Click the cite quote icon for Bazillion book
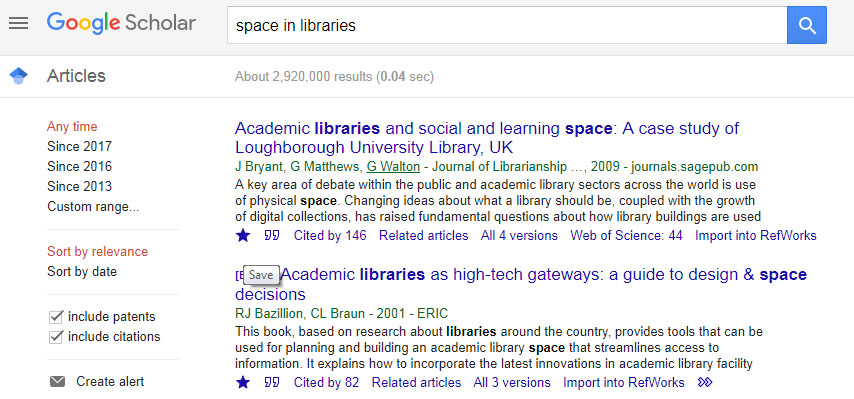854x399 pixels. point(272,382)
